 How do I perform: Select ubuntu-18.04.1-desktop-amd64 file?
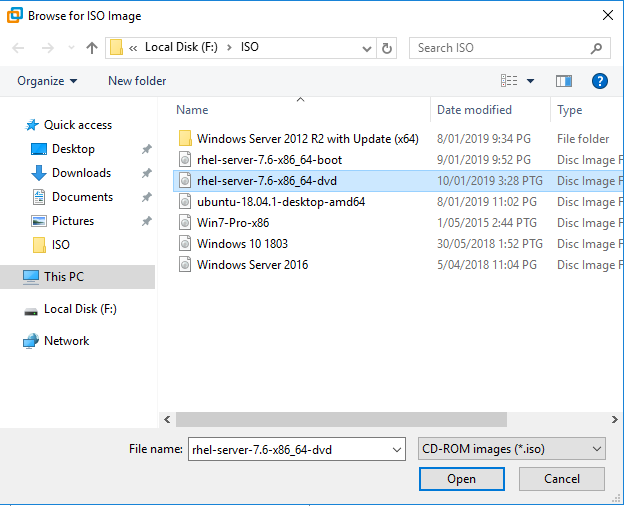point(281,202)
